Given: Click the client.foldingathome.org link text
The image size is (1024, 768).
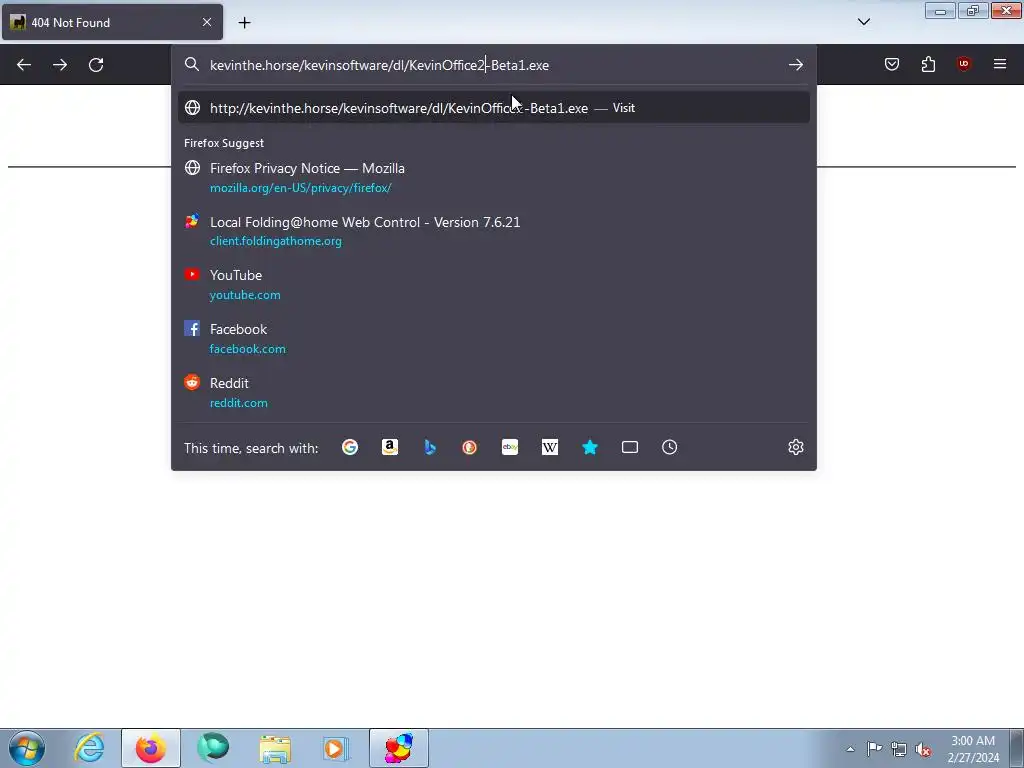Looking at the screenshot, I should click(x=276, y=241).
